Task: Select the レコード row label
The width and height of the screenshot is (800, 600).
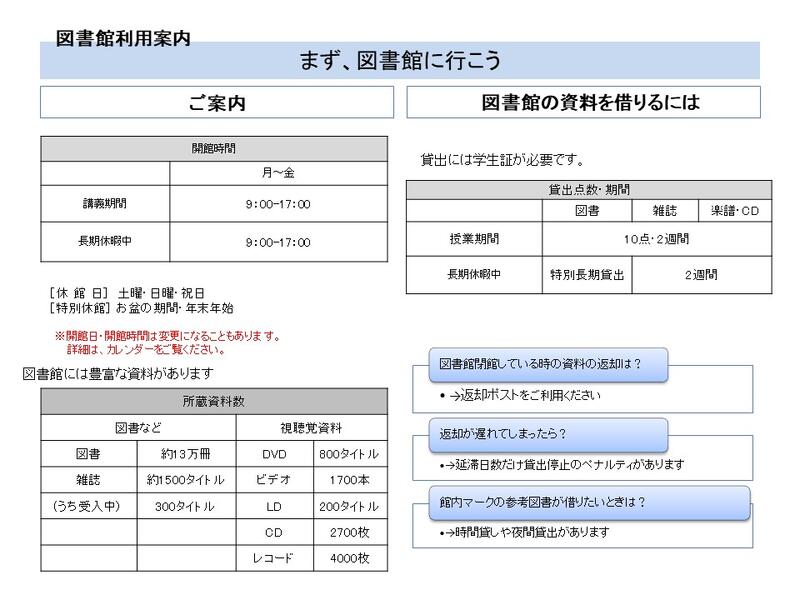Action: pyautogui.click(x=273, y=557)
